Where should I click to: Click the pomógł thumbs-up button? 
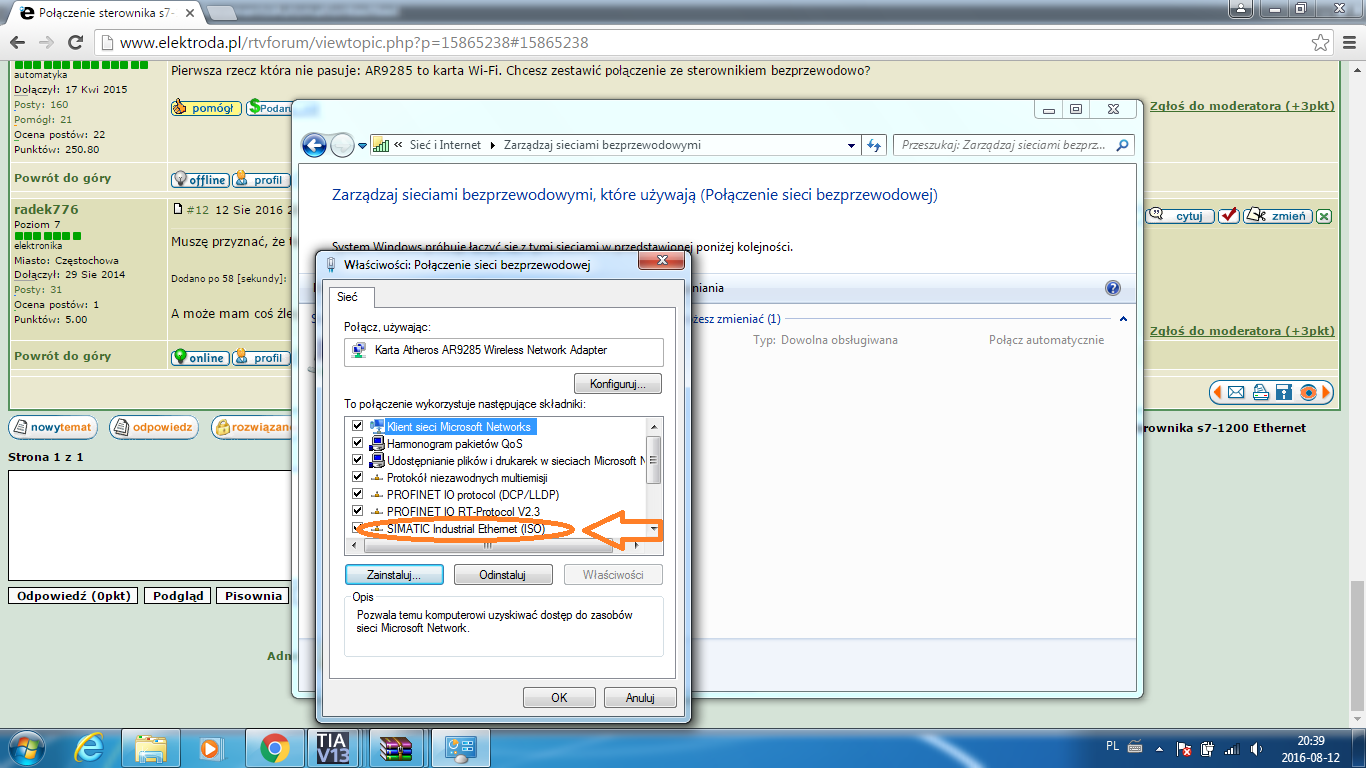click(x=206, y=107)
